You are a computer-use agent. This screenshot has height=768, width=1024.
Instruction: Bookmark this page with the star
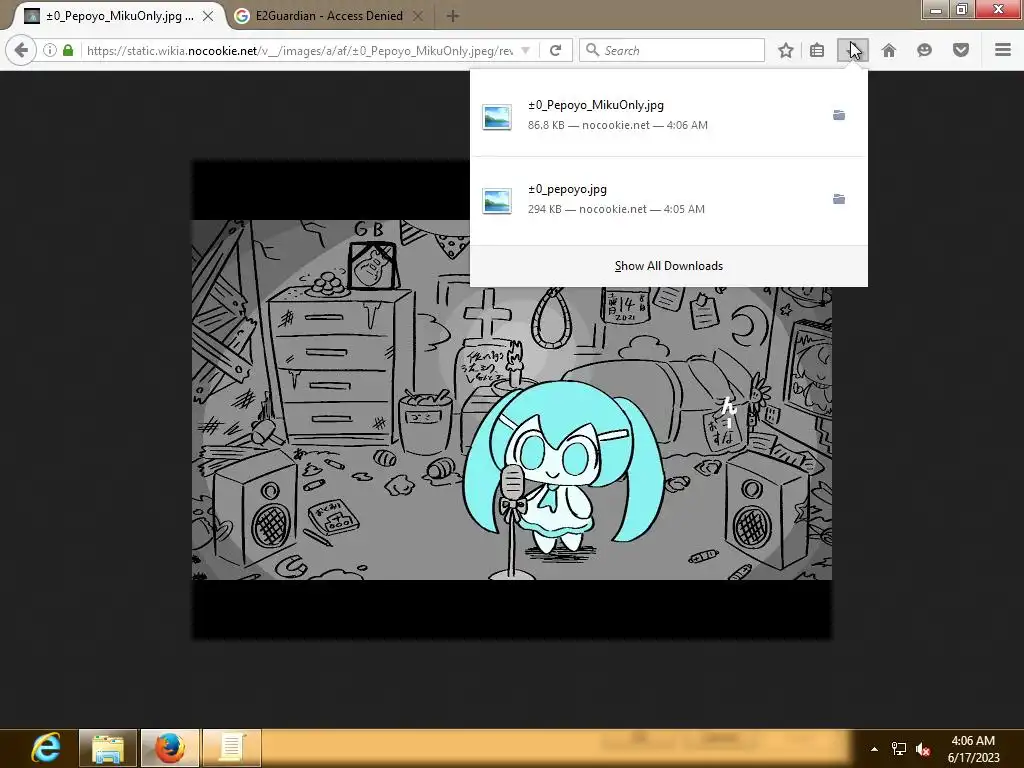click(x=786, y=50)
